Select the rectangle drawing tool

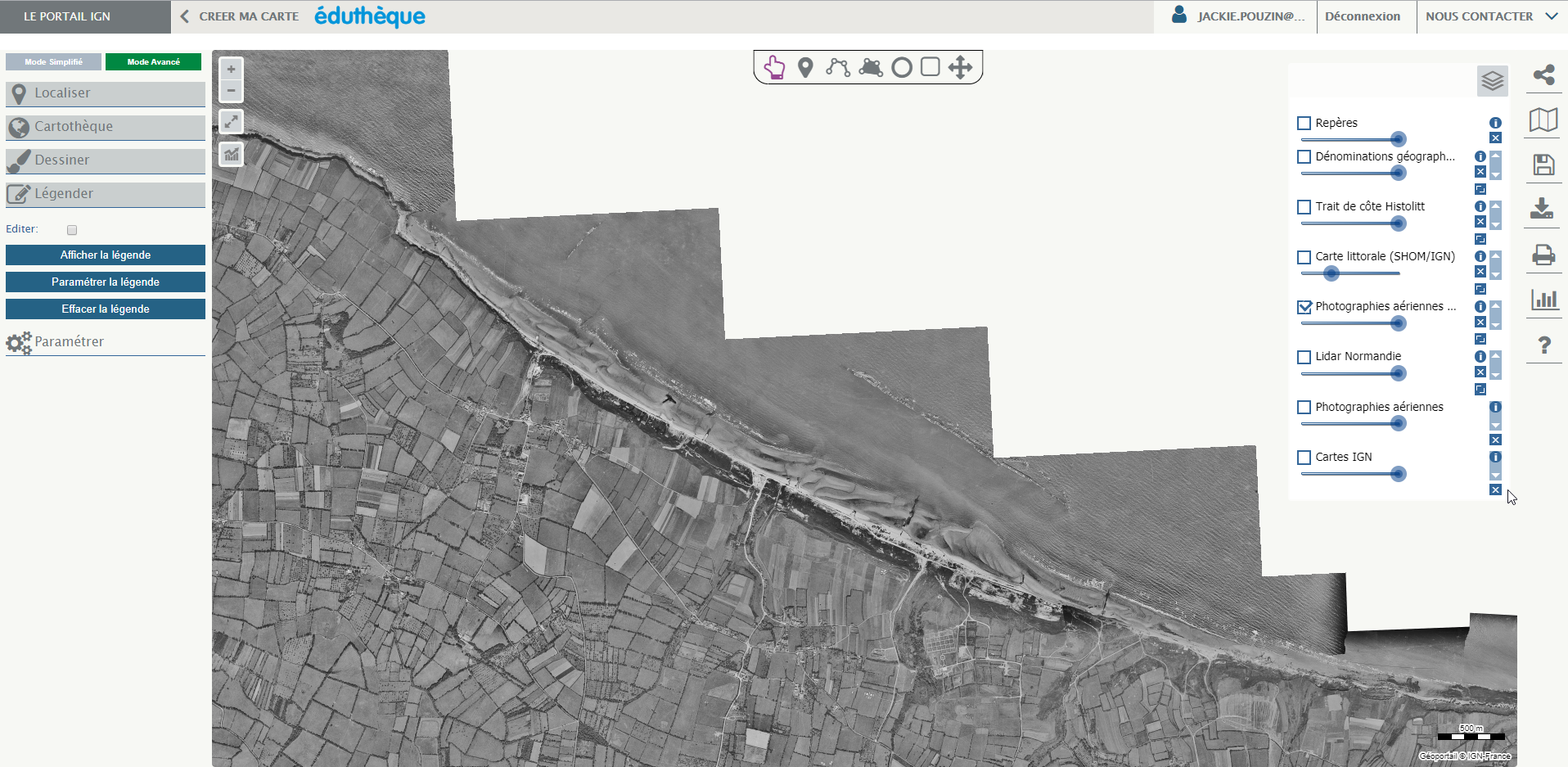[x=930, y=66]
